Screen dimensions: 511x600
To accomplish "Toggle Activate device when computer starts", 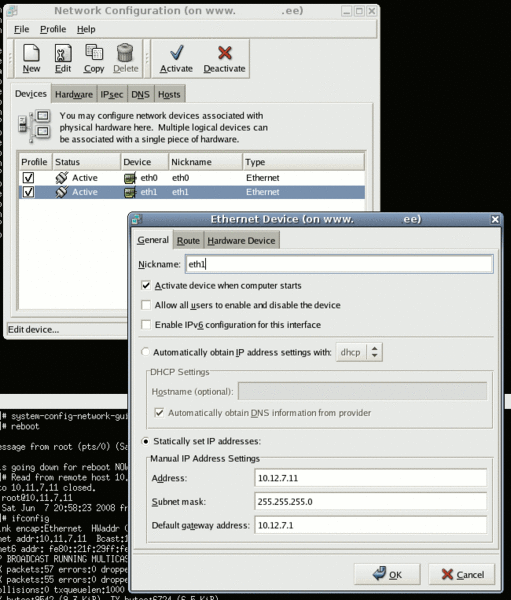I will (146, 285).
